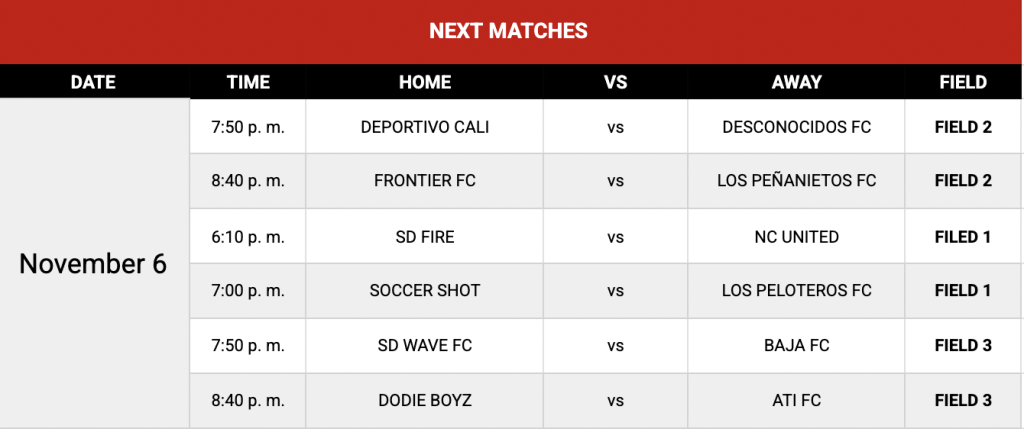The width and height of the screenshot is (1024, 429).
Task: Click the 7:00 p. m. time cell
Action: [x=248, y=291]
